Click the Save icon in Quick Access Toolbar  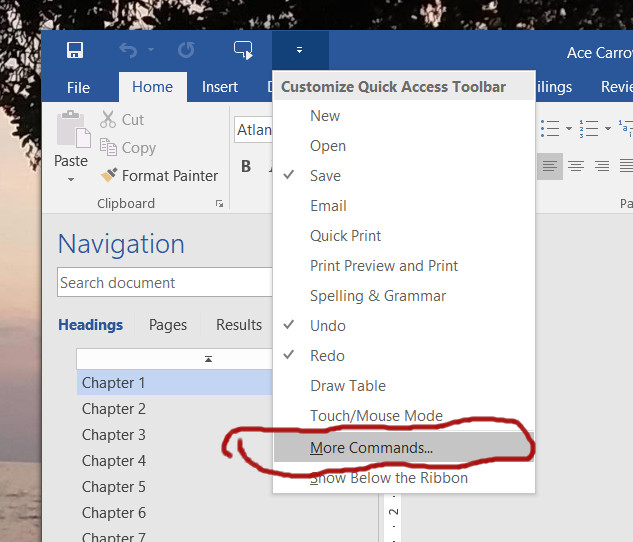pyautogui.click(x=75, y=50)
